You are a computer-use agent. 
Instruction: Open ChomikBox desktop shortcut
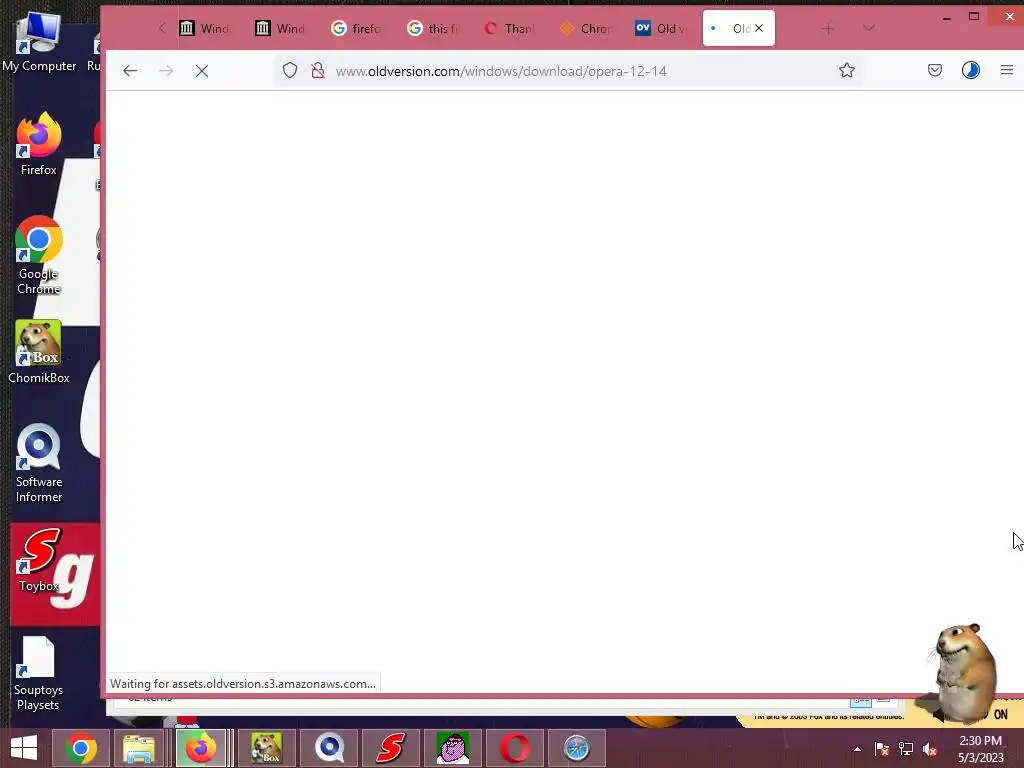(x=39, y=352)
